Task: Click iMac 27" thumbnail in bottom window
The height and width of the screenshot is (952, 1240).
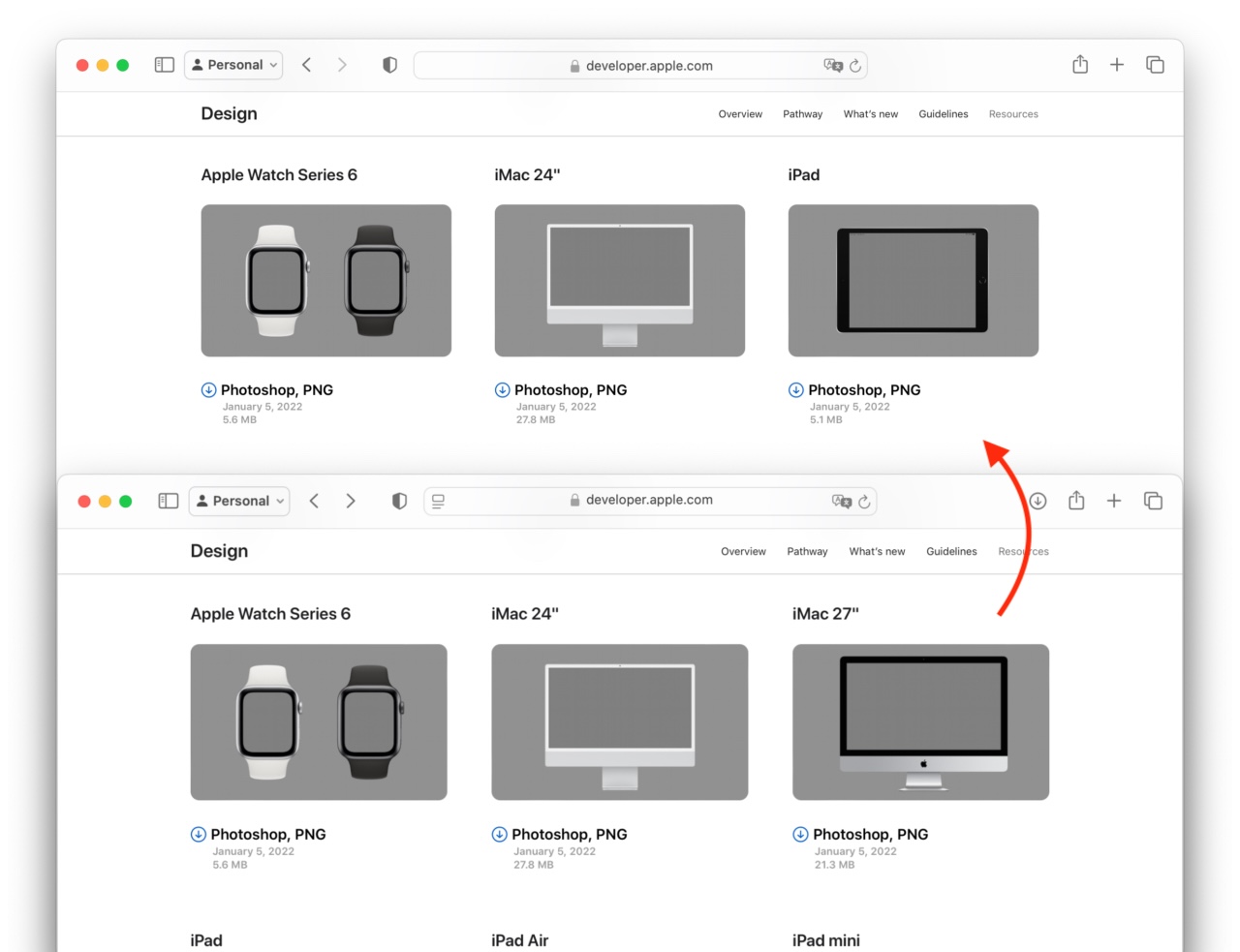Action: pos(920,722)
